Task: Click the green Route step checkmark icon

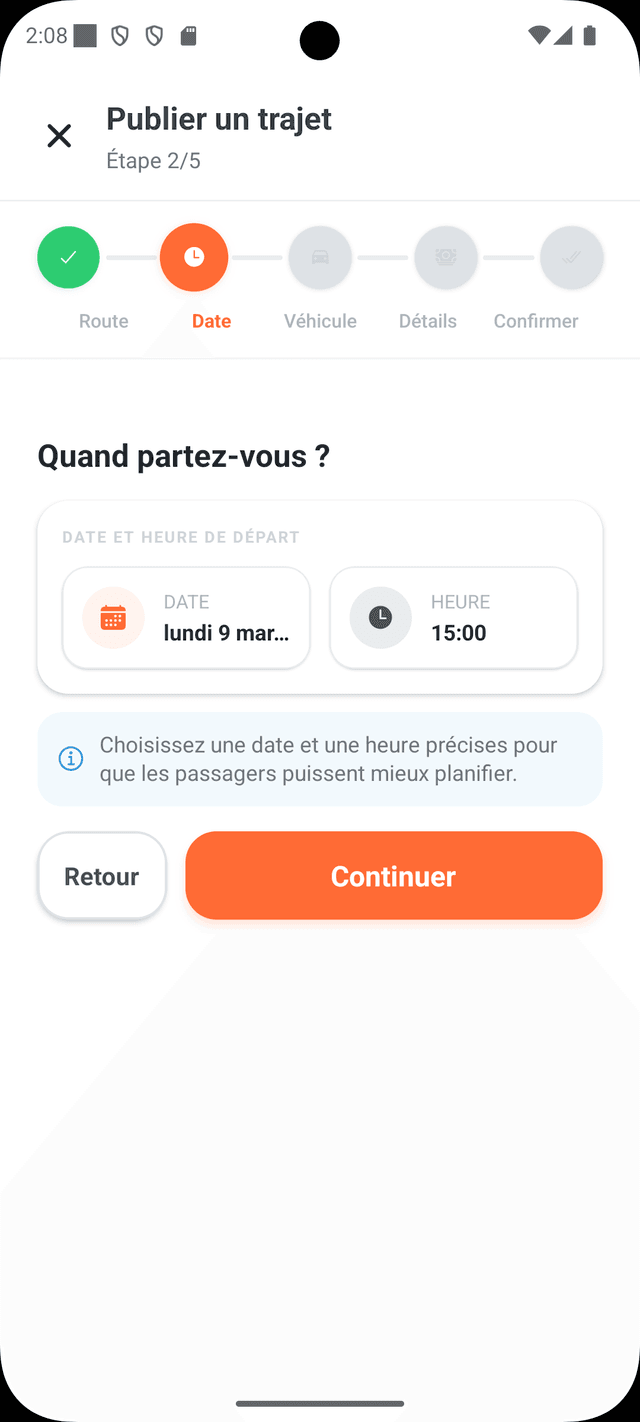Action: click(68, 257)
